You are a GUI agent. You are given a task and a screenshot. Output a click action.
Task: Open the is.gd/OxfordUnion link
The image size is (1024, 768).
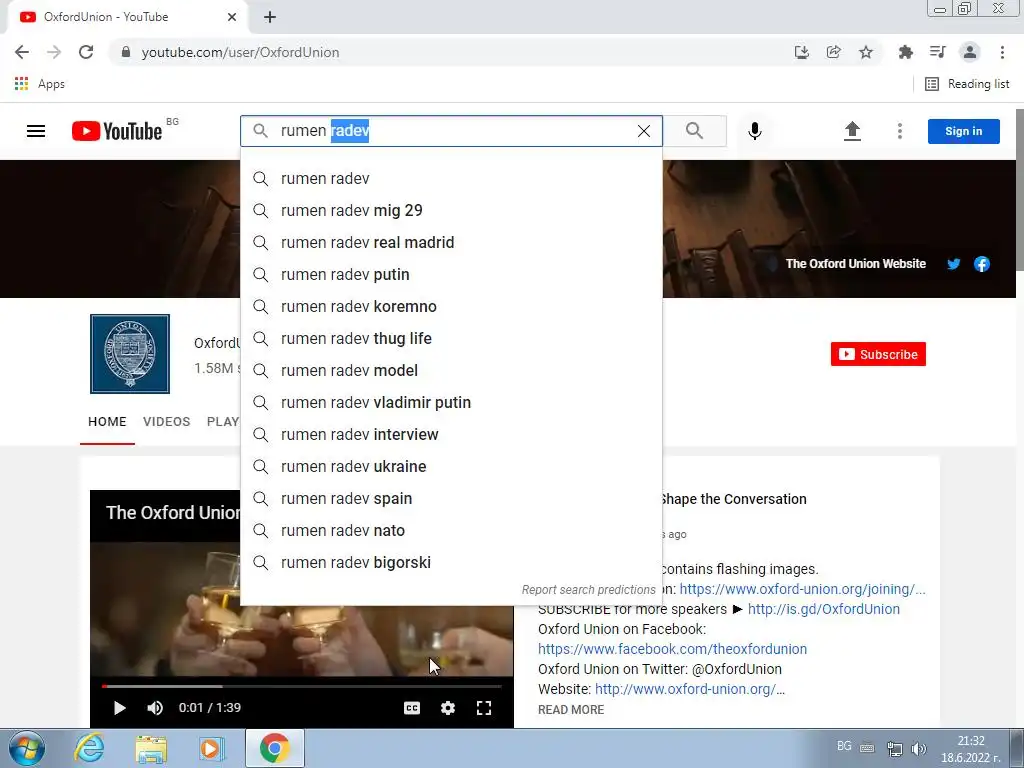[x=824, y=609]
